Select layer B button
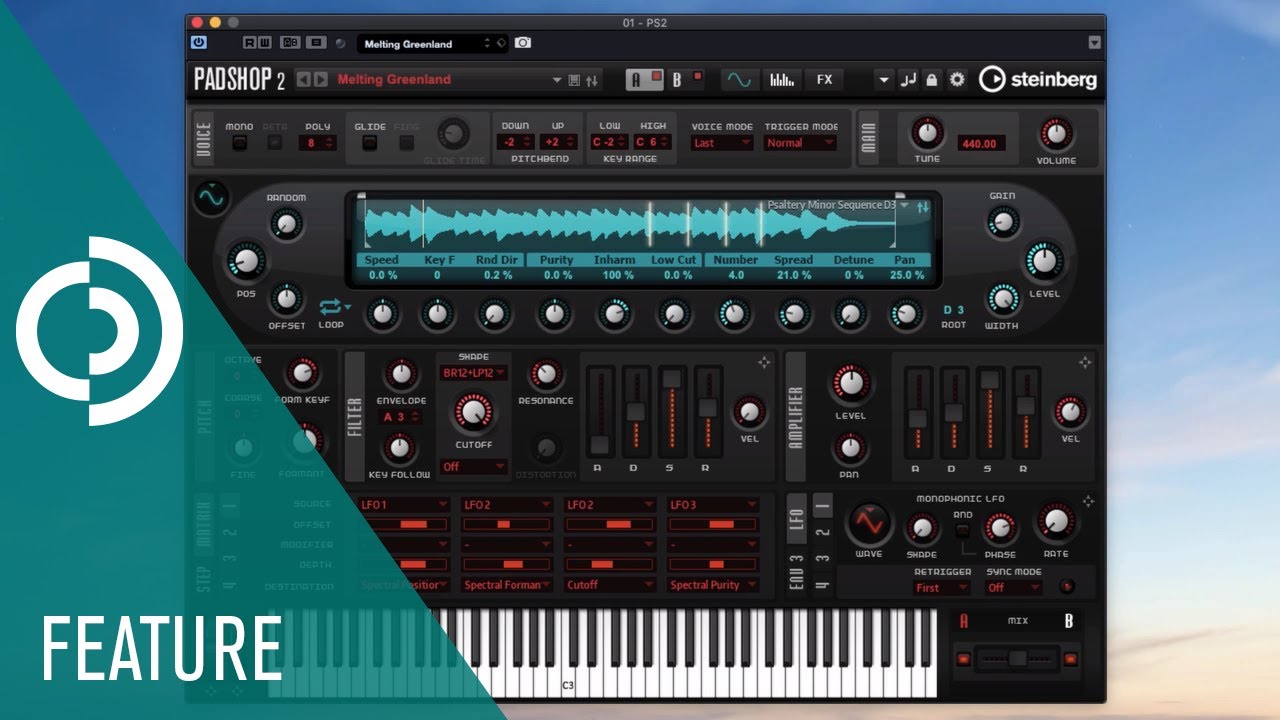Viewport: 1280px width, 720px height. click(x=687, y=79)
